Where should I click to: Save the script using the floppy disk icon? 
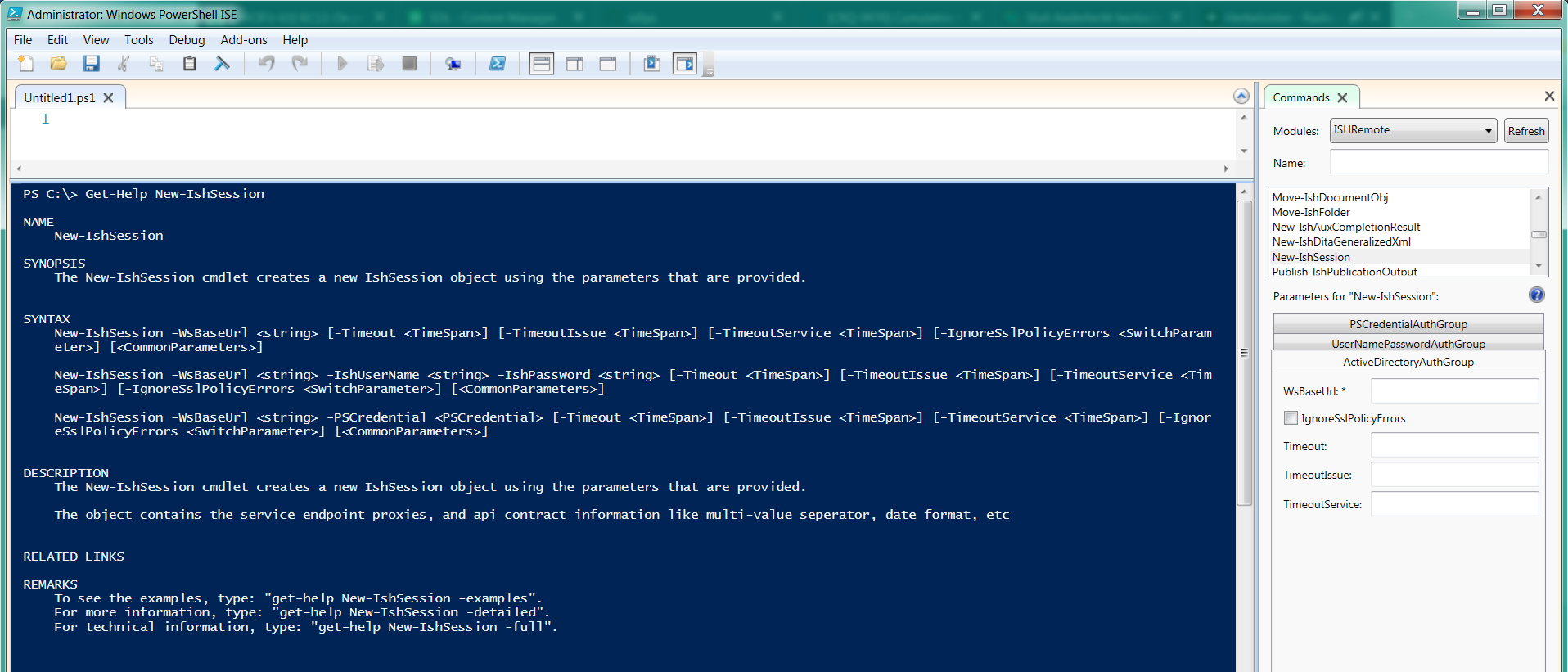coord(91,64)
